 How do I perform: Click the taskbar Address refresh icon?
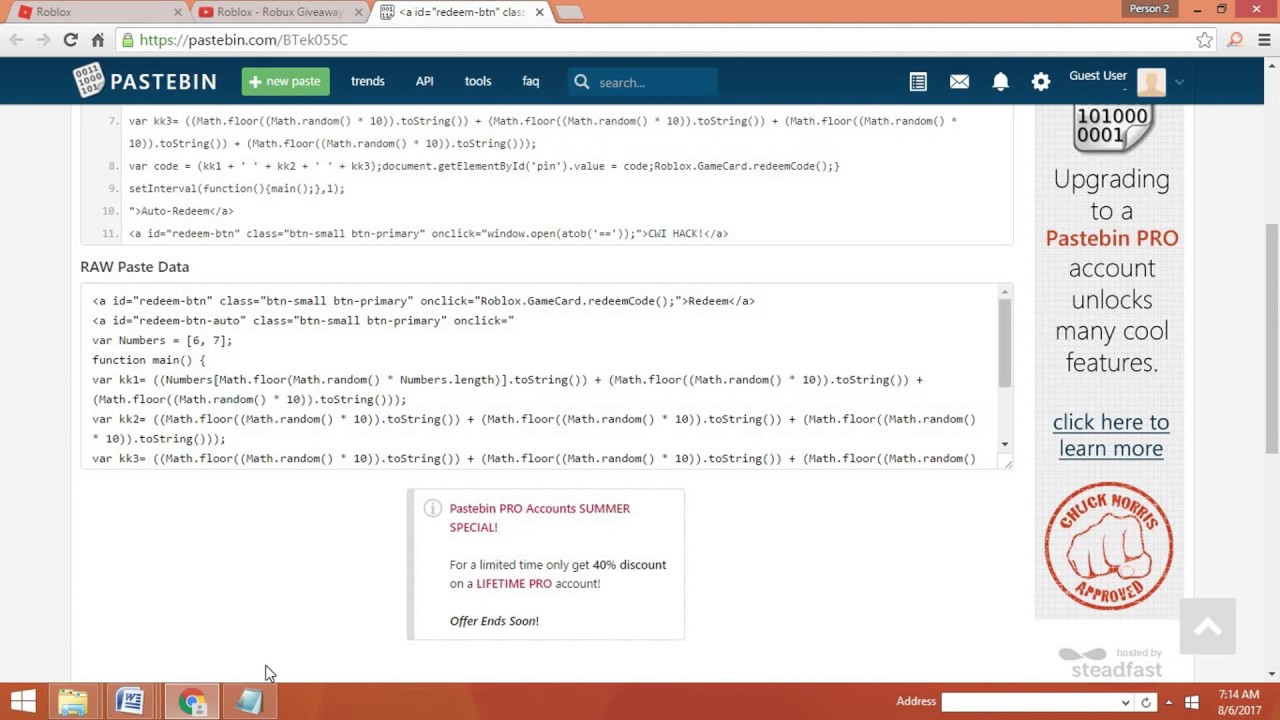point(1146,702)
